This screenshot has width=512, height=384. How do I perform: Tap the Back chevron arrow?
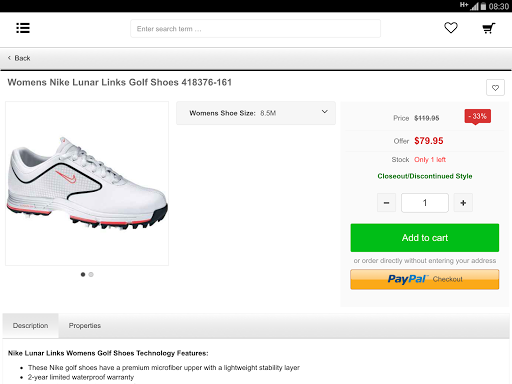pos(9,58)
